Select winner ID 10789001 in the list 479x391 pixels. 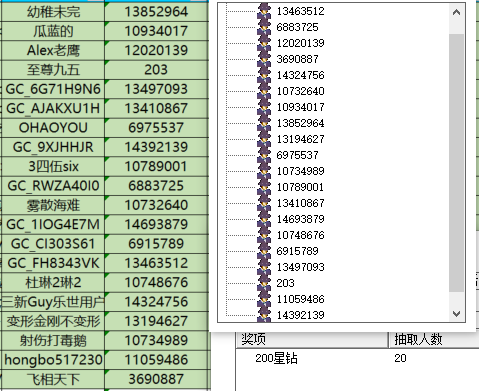coord(300,187)
